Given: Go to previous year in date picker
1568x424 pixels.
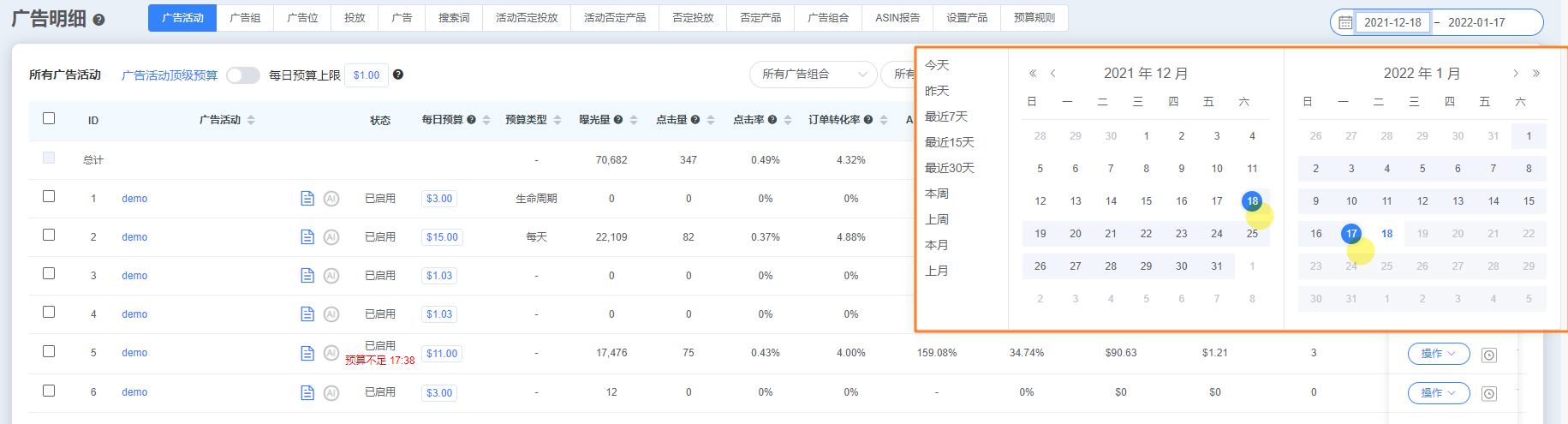Looking at the screenshot, I should (1033, 74).
